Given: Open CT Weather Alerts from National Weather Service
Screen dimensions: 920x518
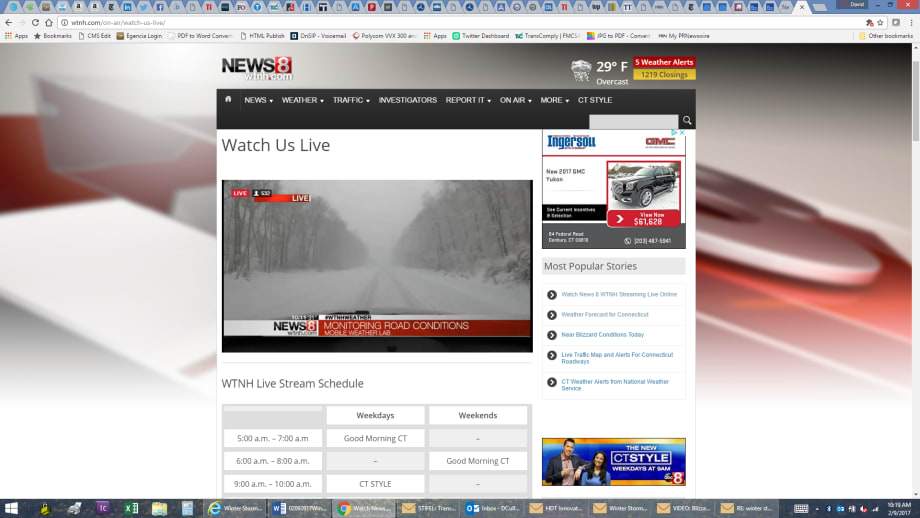Looking at the screenshot, I should tap(614, 385).
